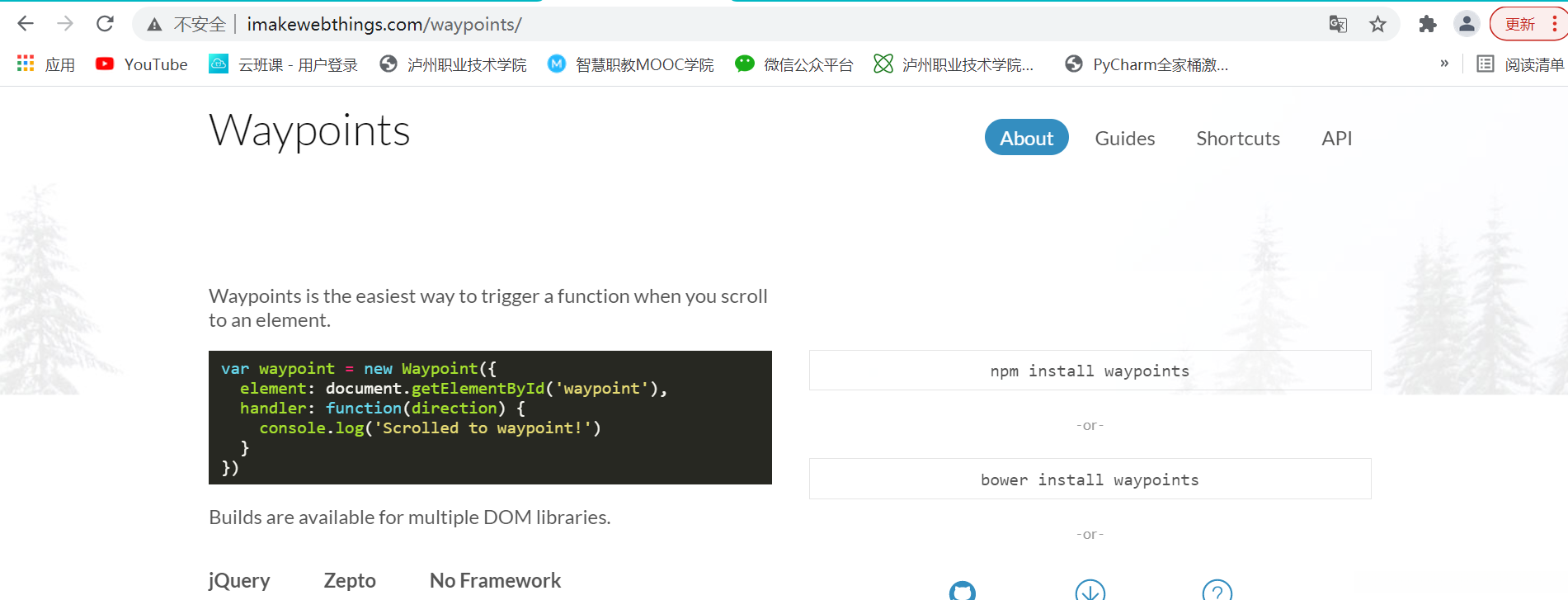Click the not-secure warning triangle icon

click(x=154, y=25)
